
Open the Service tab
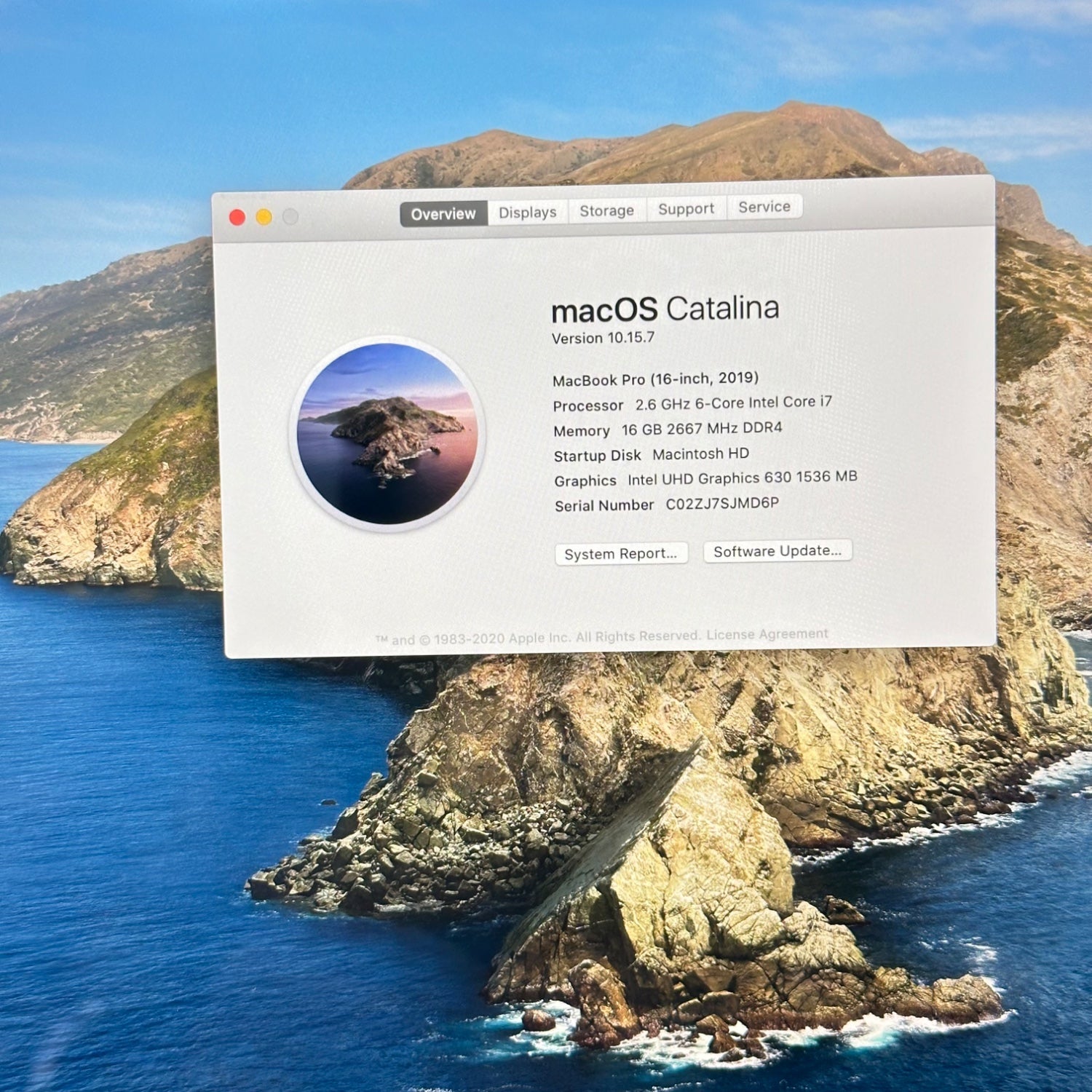(764, 207)
